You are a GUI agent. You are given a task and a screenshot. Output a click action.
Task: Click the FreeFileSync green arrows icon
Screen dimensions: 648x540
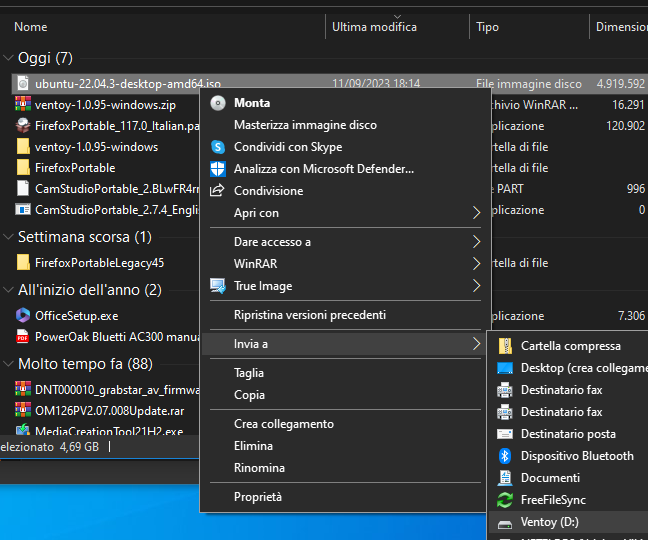tap(505, 500)
